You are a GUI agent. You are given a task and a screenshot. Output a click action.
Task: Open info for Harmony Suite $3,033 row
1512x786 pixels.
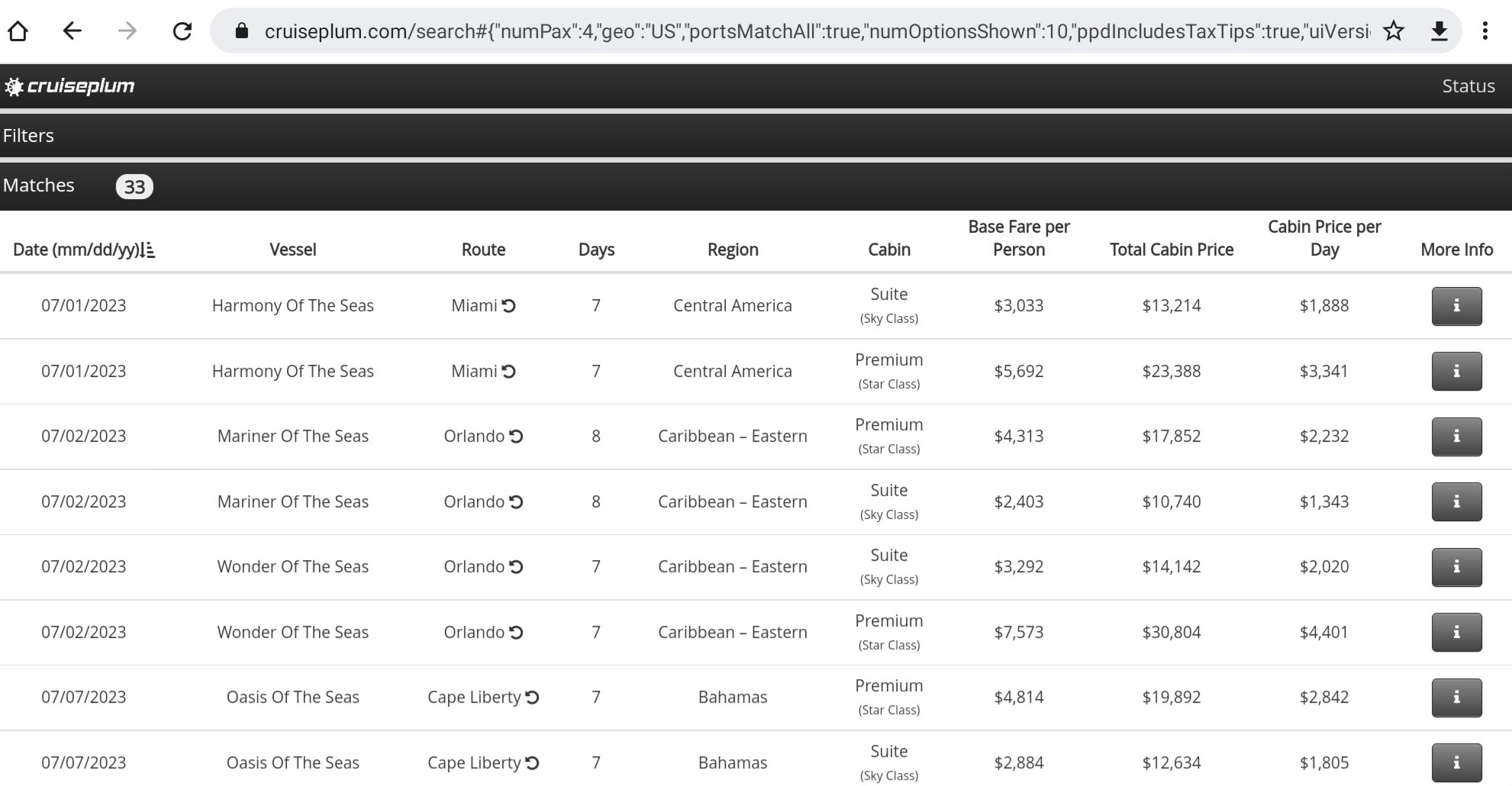click(1456, 306)
